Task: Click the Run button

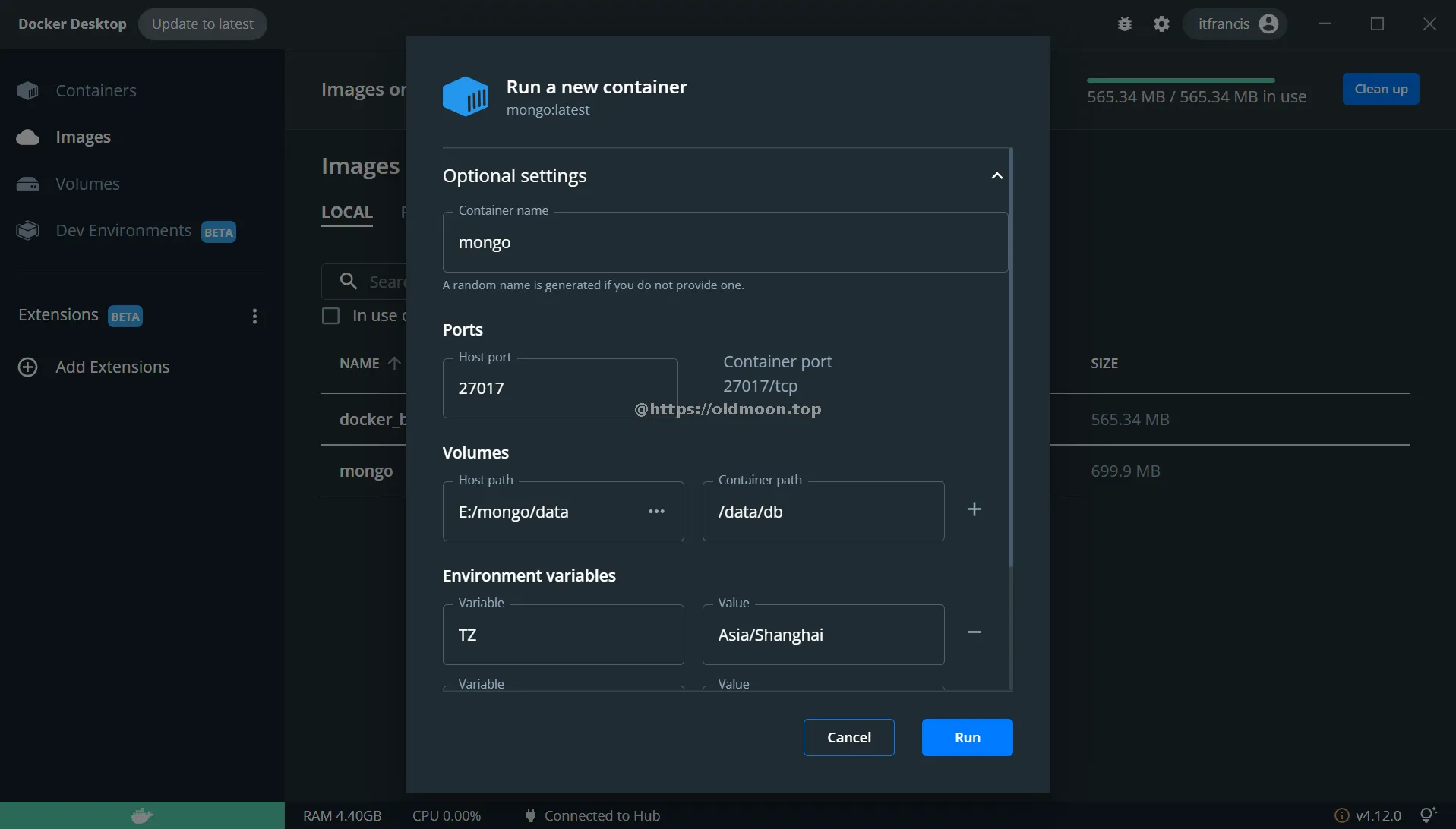Action: [967, 737]
